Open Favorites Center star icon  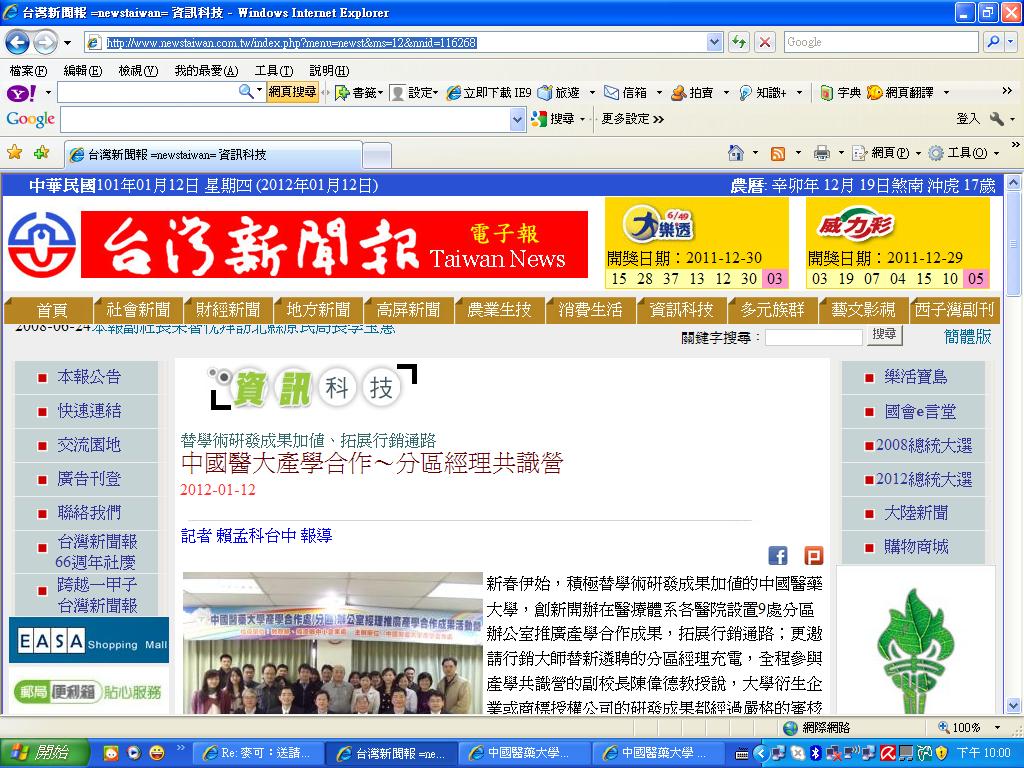coord(14,153)
